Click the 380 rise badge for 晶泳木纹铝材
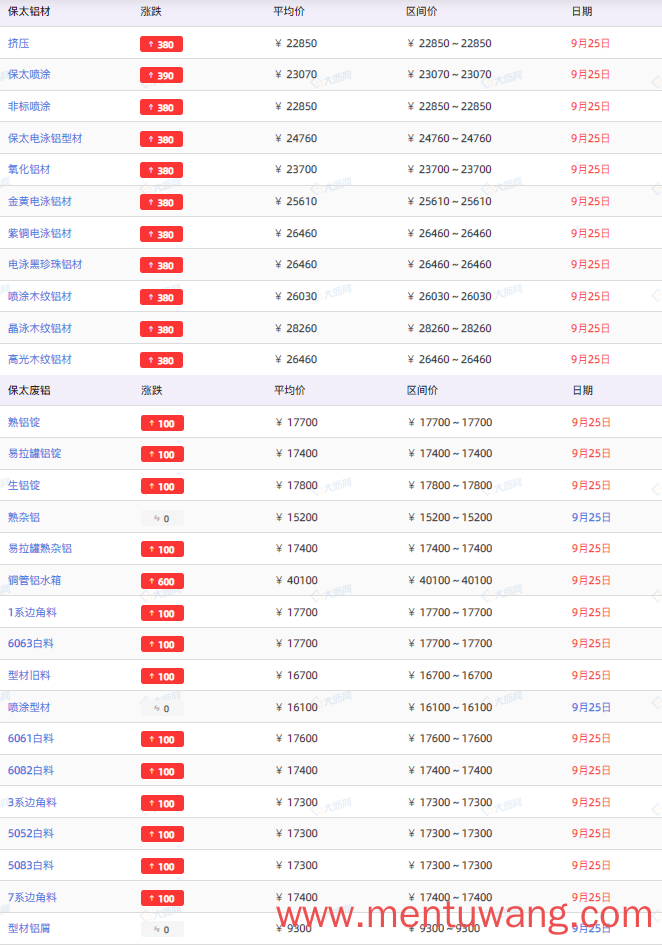This screenshot has width=662, height=945. click(162, 329)
